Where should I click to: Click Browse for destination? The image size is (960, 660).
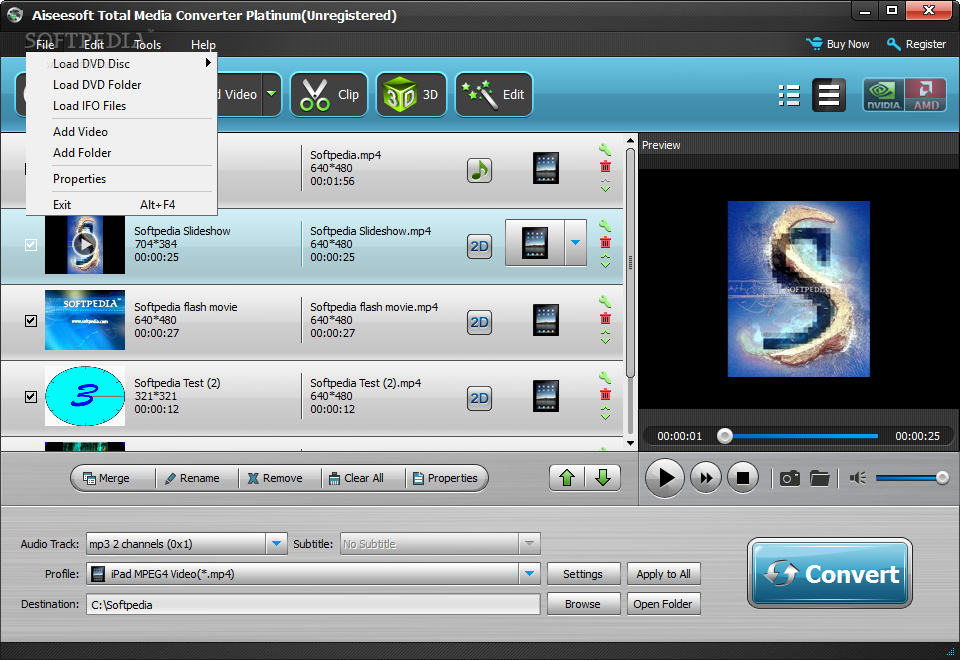tap(583, 604)
